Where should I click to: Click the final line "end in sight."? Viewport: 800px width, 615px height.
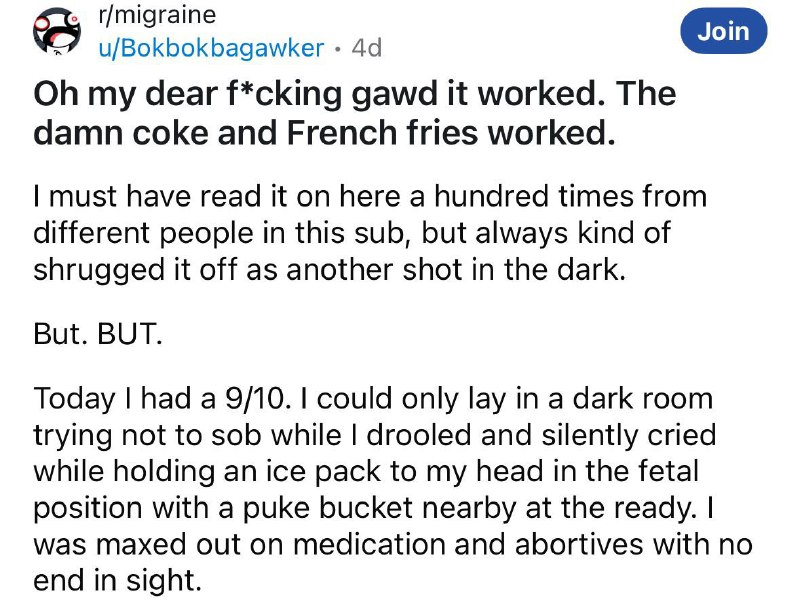click(x=118, y=578)
